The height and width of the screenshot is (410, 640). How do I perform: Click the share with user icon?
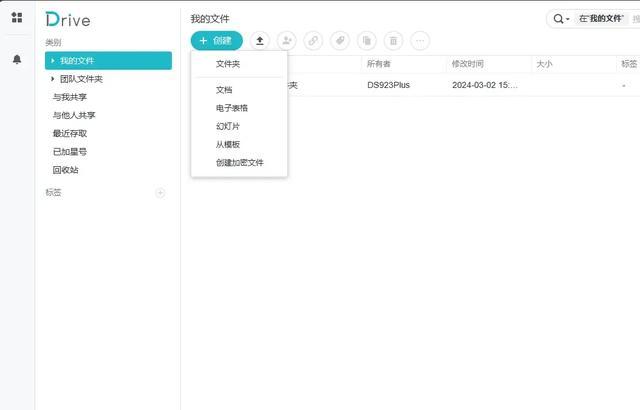pyautogui.click(x=287, y=40)
